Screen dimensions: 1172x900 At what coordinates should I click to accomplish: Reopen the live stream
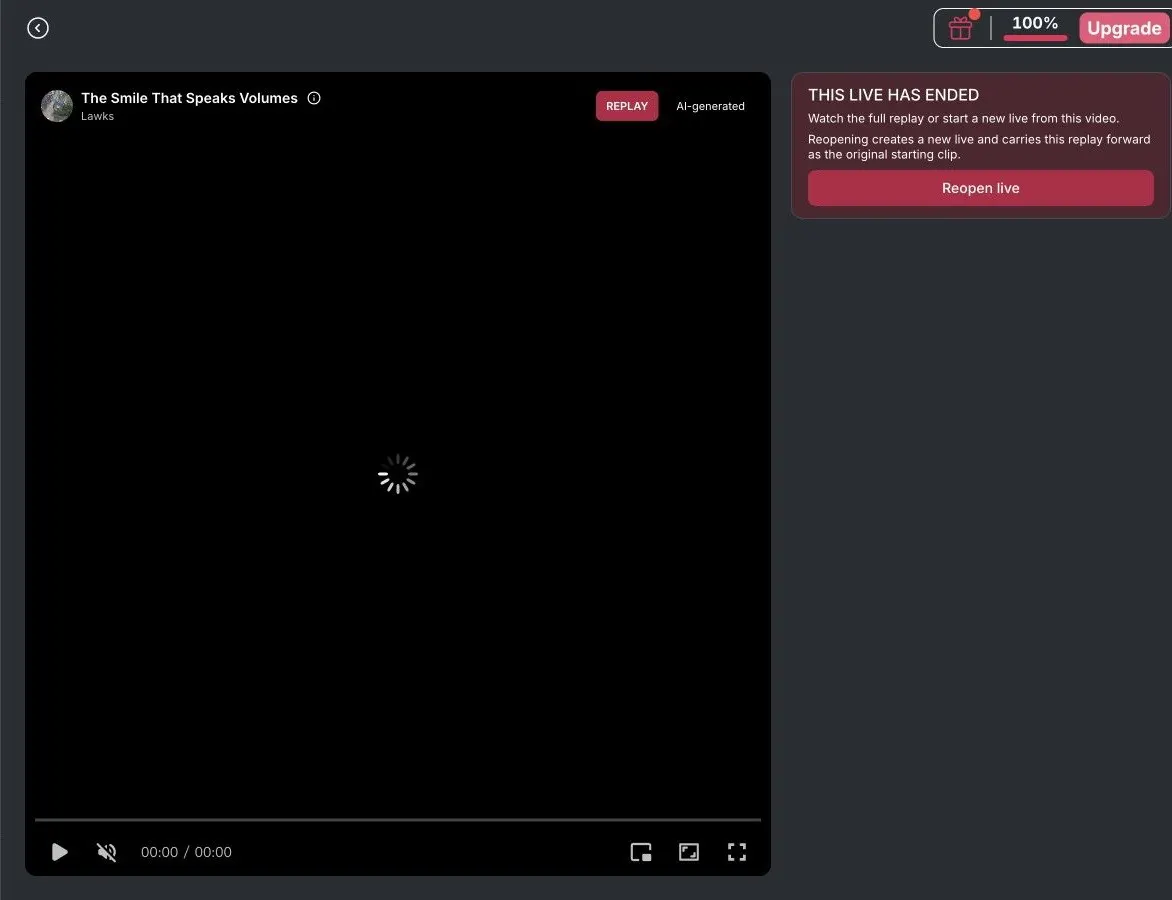point(980,188)
